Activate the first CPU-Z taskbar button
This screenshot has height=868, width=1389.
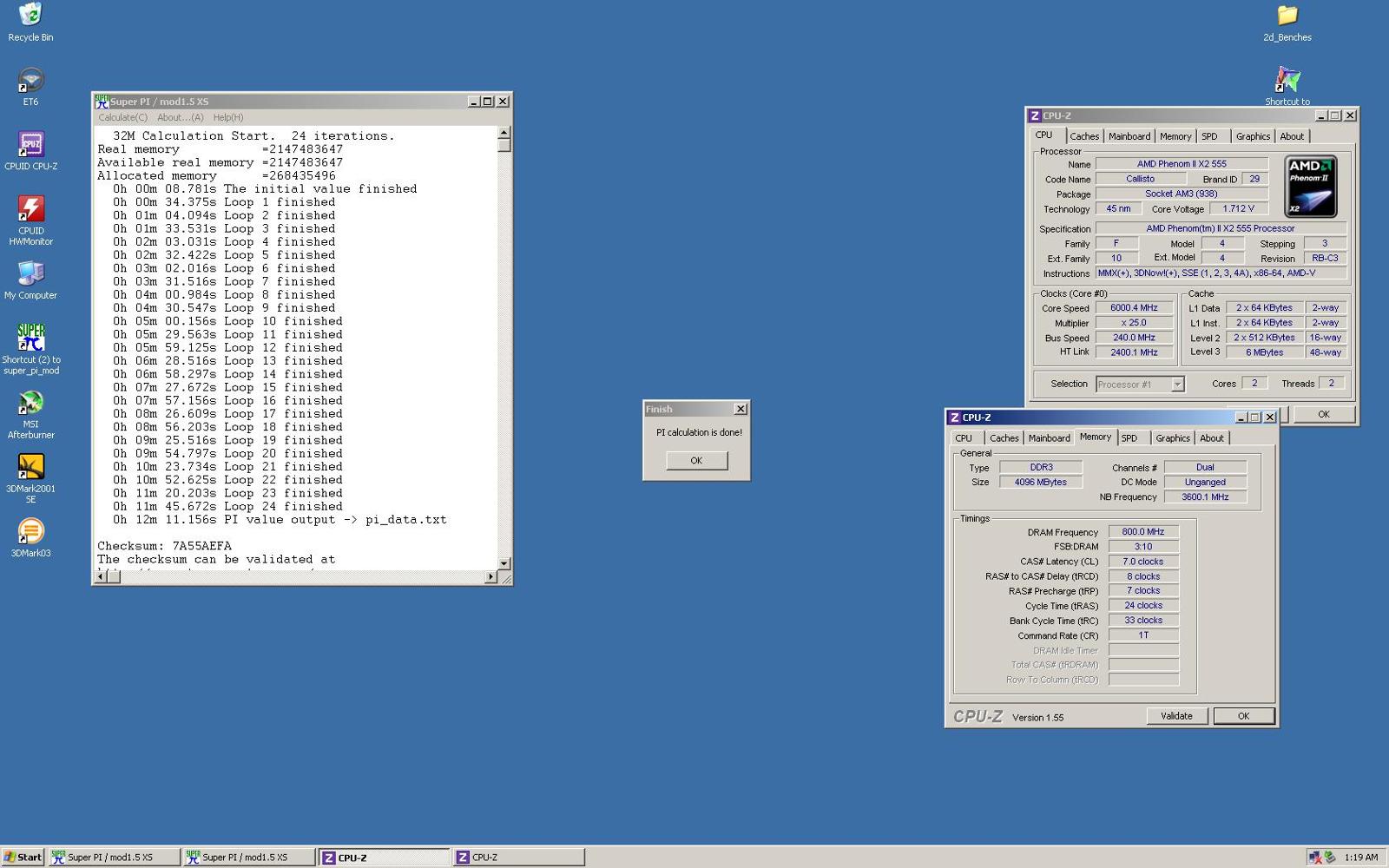point(384,858)
